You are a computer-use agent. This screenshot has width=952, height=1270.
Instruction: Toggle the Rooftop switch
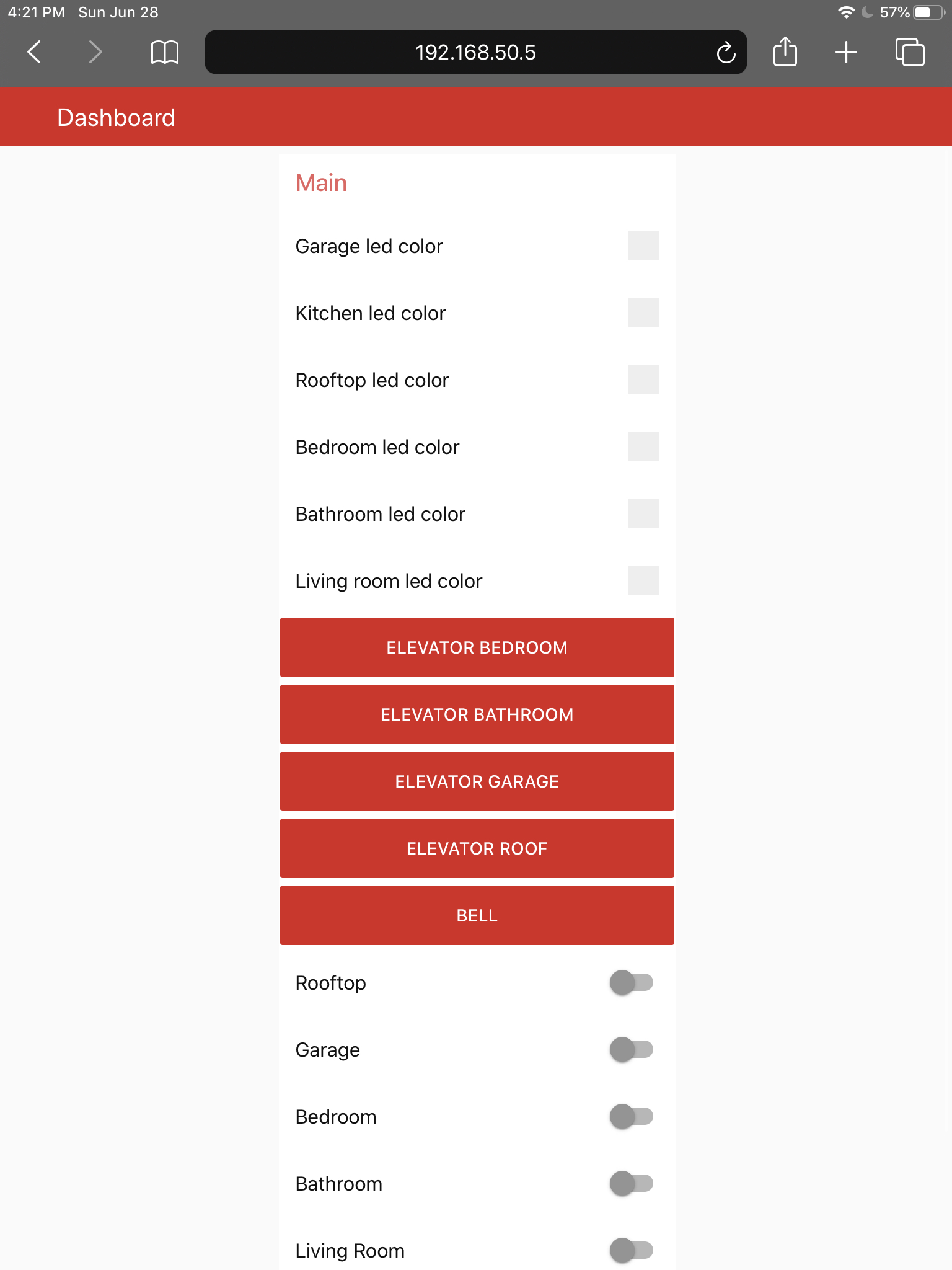pyautogui.click(x=632, y=982)
